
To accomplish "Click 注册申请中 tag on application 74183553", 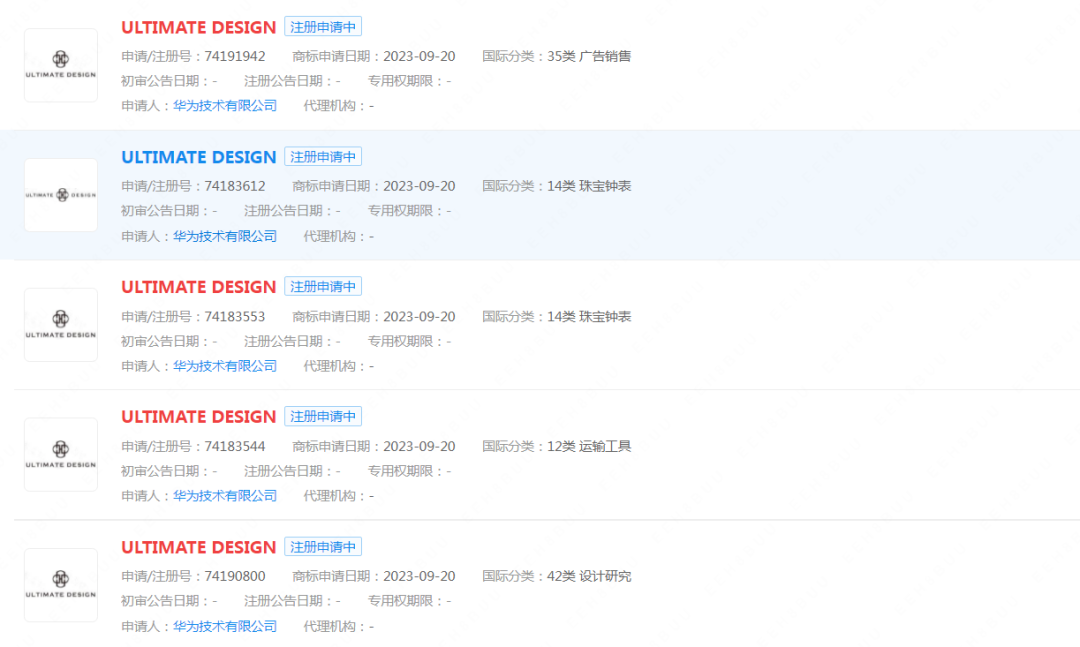I will click(x=323, y=286).
